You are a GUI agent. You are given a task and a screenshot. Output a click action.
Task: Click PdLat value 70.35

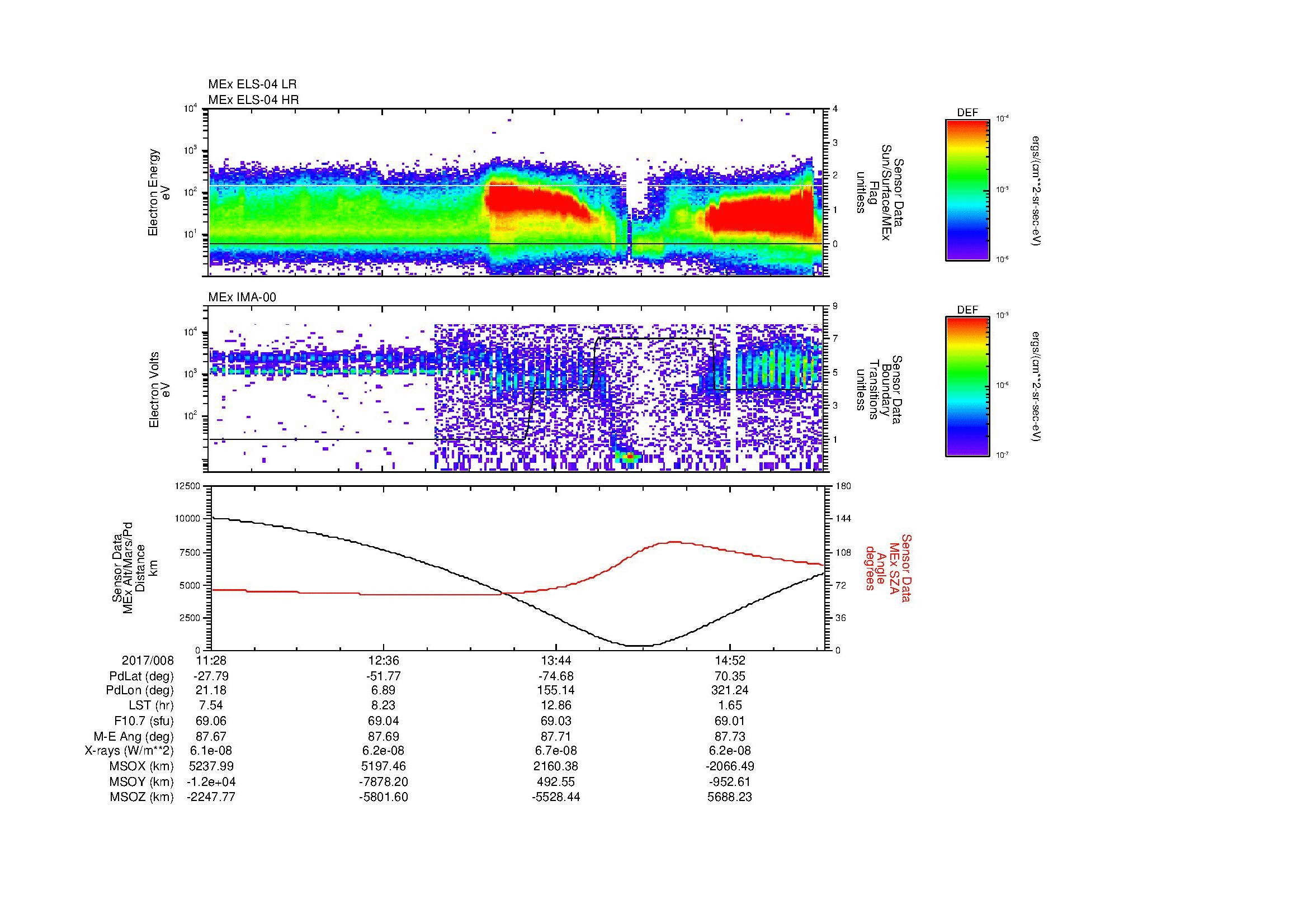[730, 676]
